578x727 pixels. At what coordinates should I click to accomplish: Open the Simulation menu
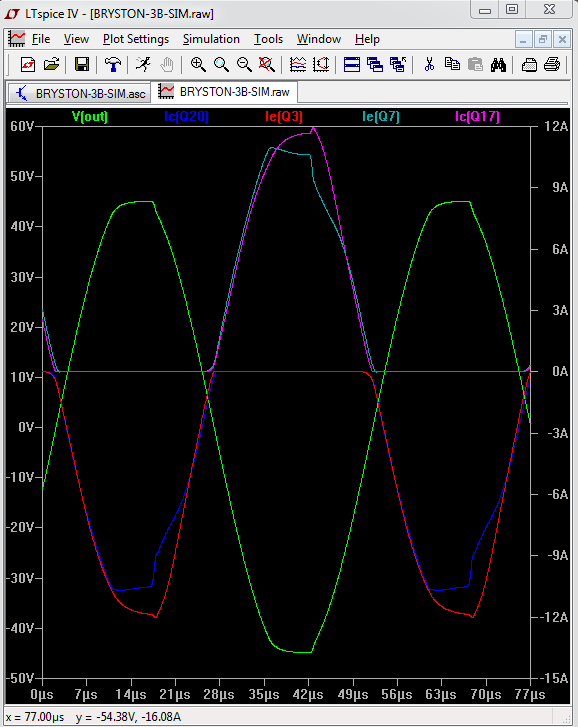click(x=211, y=39)
